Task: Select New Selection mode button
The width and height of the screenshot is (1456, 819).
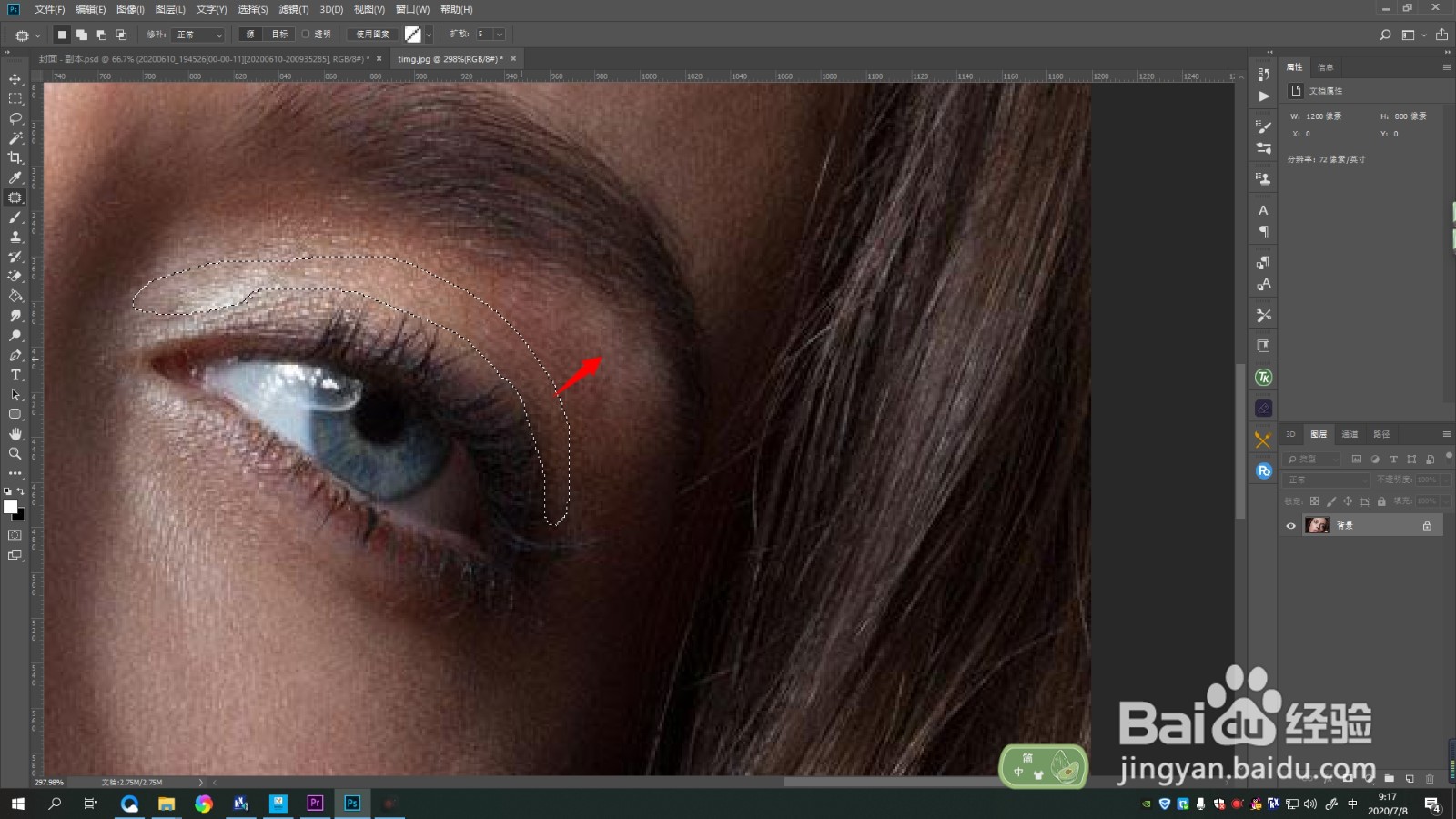Action: point(62,35)
